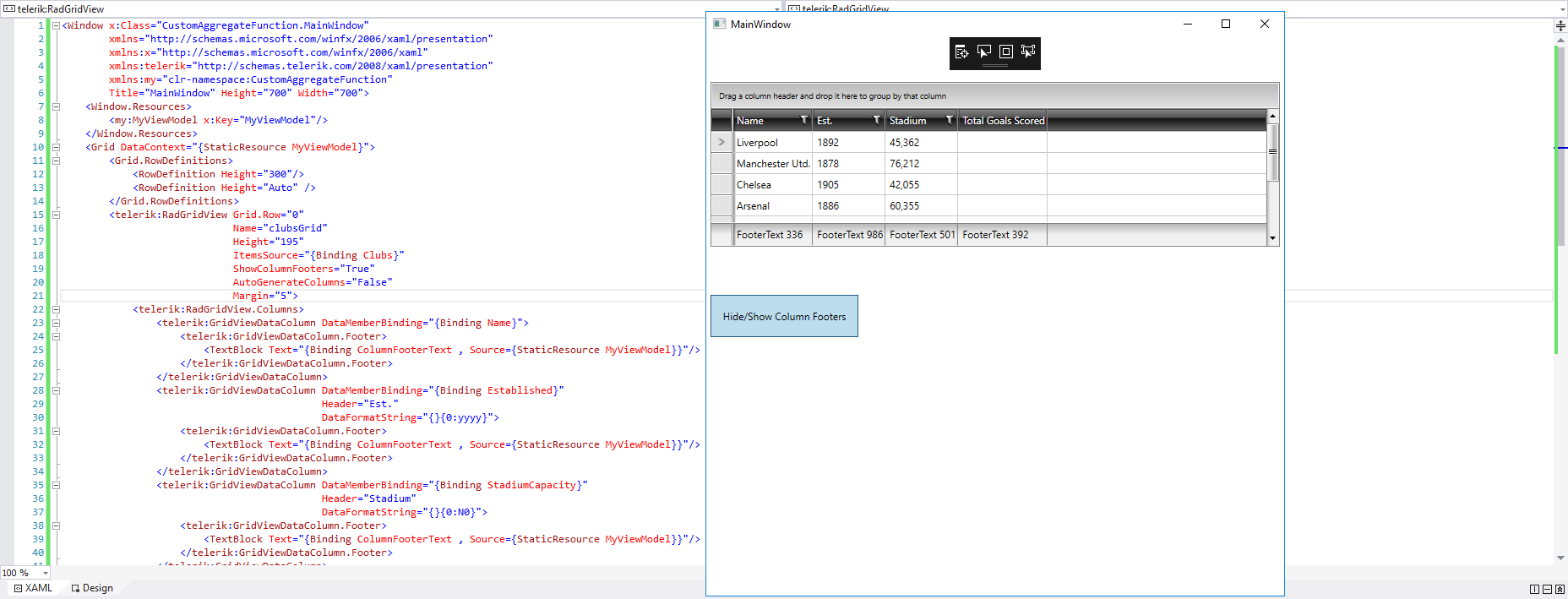Enable Select Element in the debug toolbar
The height and width of the screenshot is (599, 1568).
coord(984,52)
